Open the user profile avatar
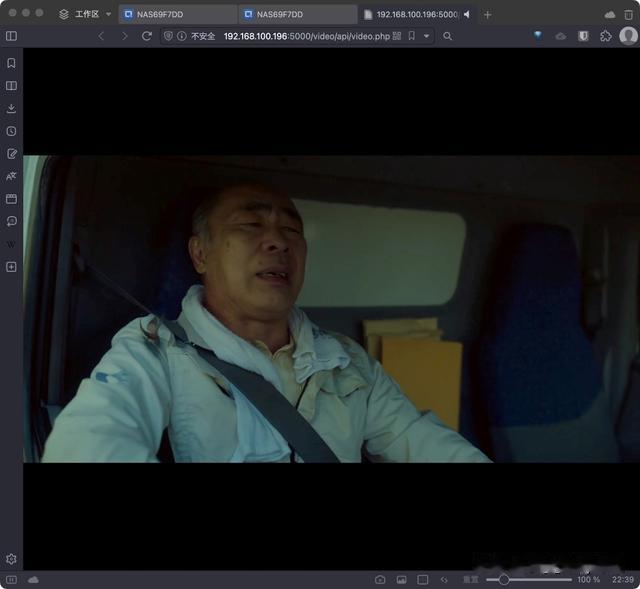 click(629, 36)
